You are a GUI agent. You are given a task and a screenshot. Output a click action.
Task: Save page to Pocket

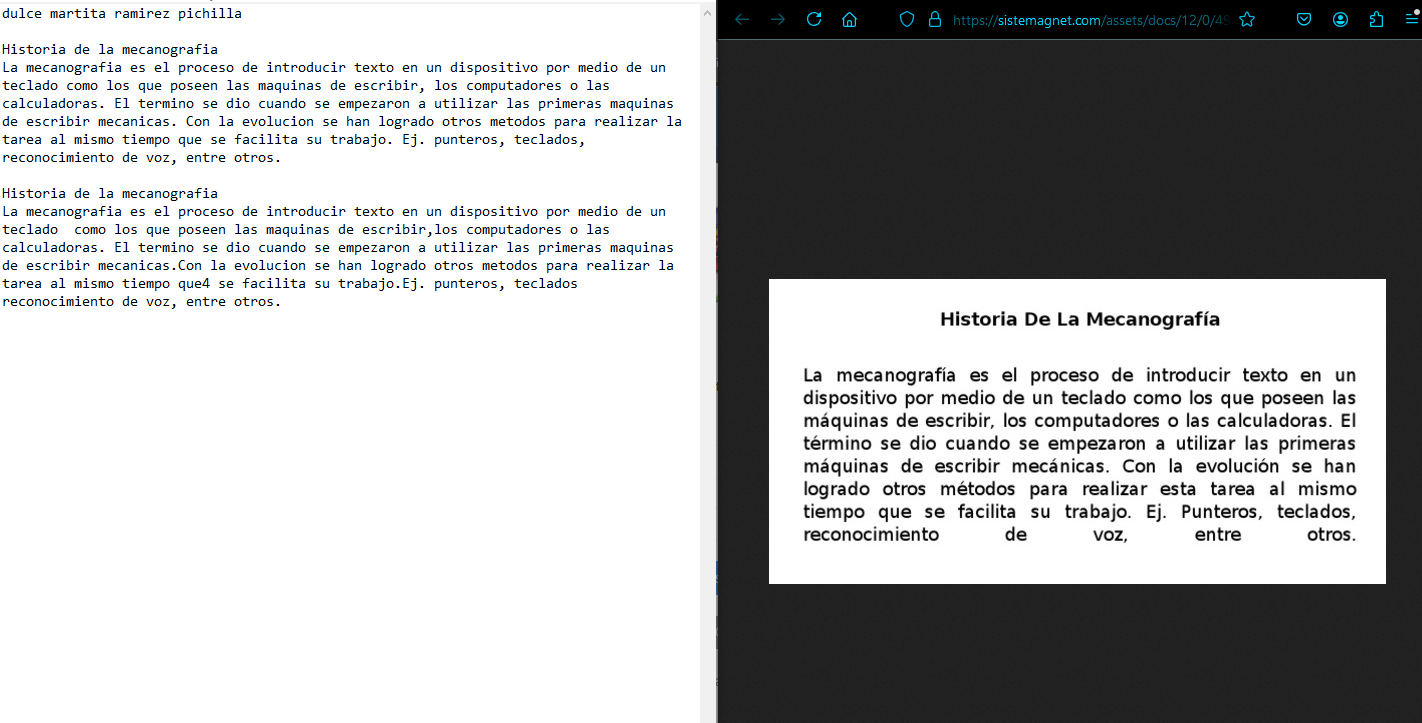coord(1304,19)
